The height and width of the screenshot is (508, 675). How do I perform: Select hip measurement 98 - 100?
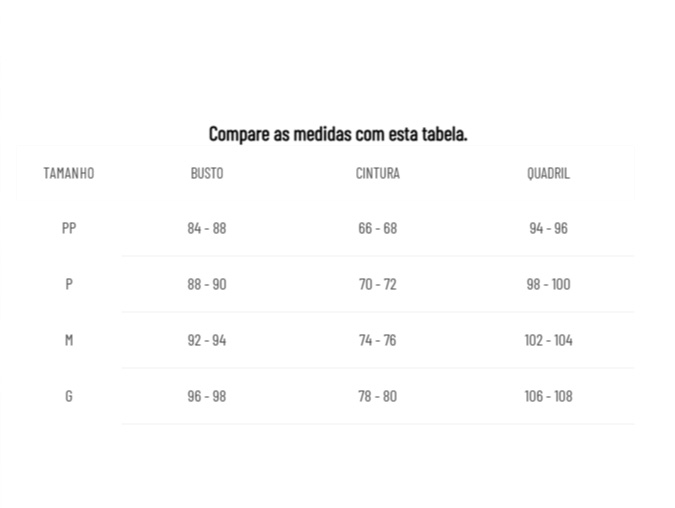[x=548, y=284]
